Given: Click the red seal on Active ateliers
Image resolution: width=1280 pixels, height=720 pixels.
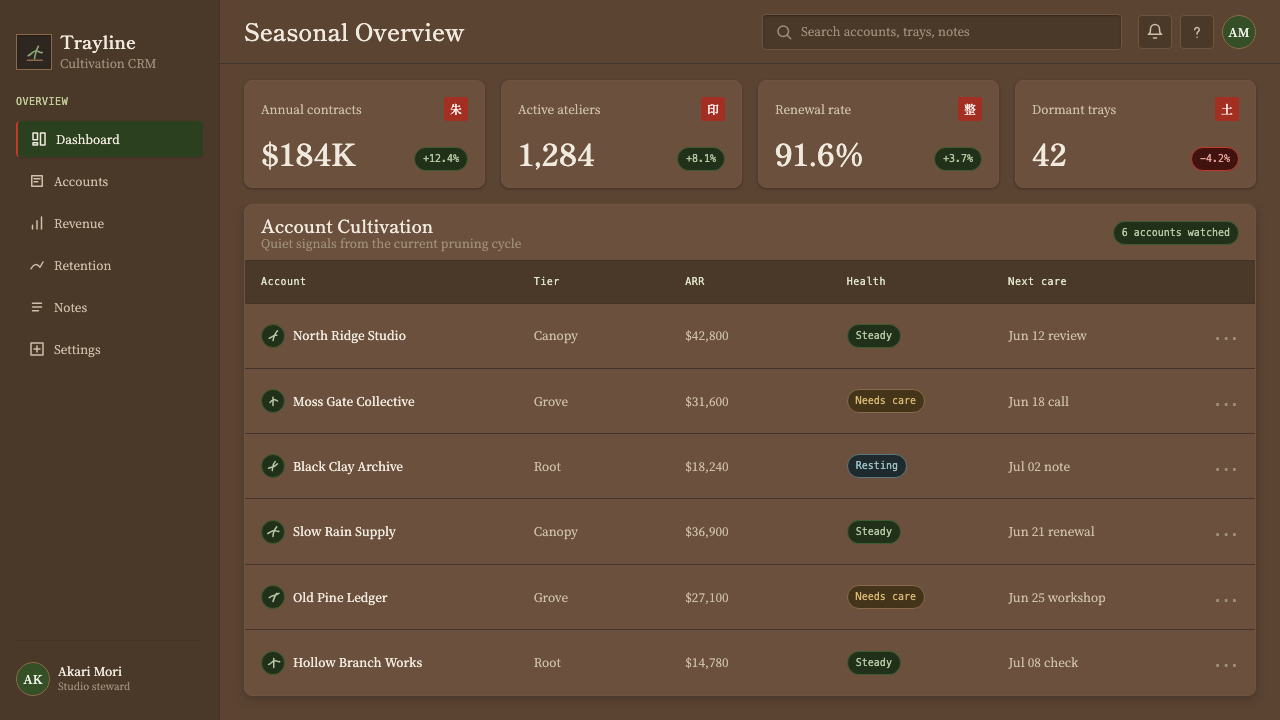Looking at the screenshot, I should click(713, 110).
